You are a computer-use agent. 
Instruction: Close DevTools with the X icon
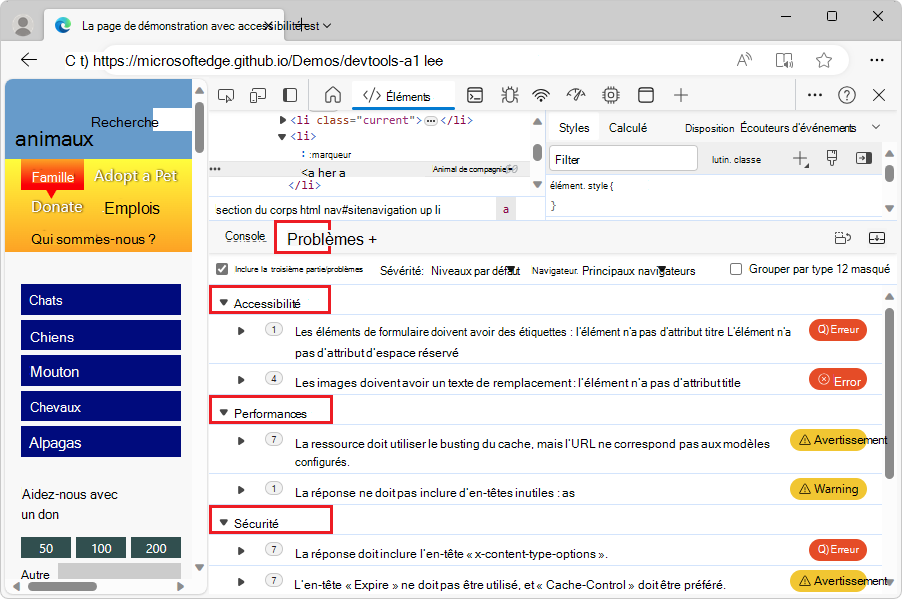879,95
